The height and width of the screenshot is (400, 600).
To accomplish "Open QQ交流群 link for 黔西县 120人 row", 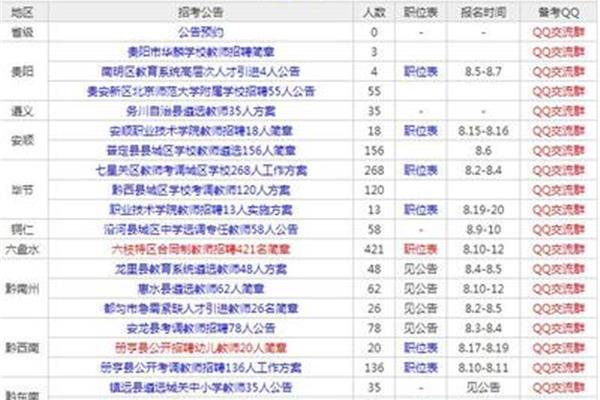I will tap(559, 190).
